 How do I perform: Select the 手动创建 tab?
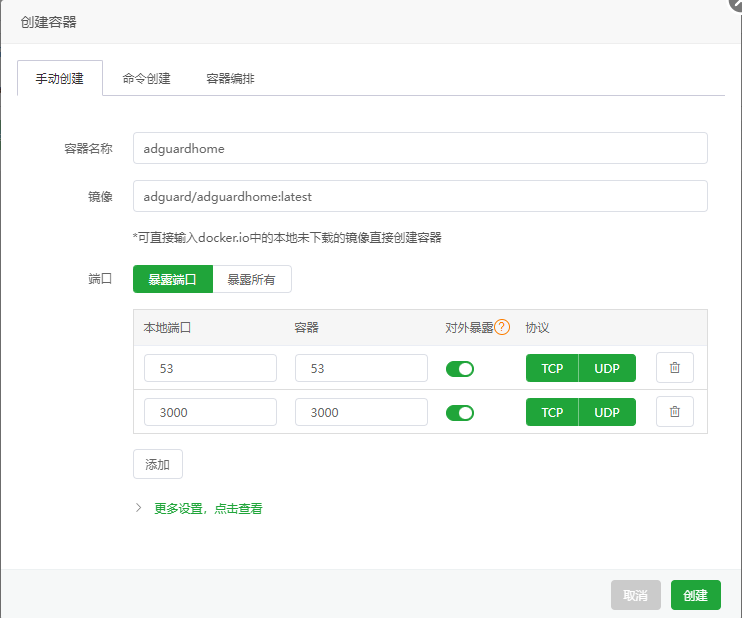point(60,78)
